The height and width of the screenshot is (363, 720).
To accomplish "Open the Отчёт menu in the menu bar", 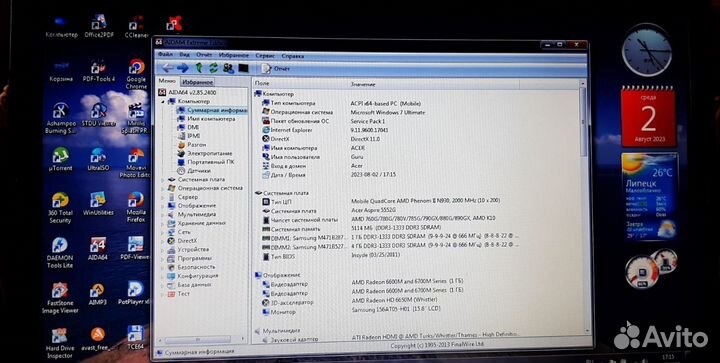I will pos(204,55).
